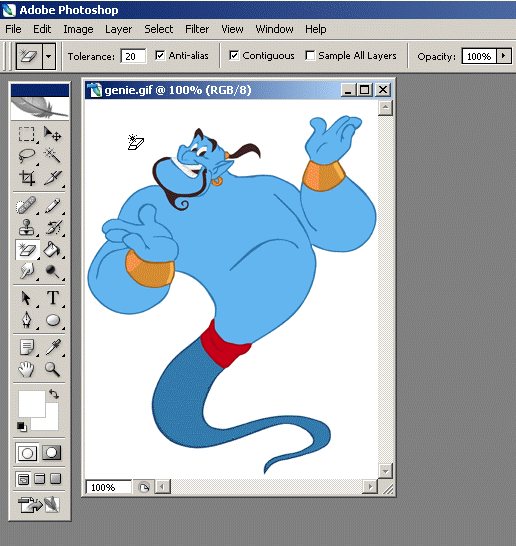Open the Layer menu
Viewport: 516px width, 546px height.
click(x=118, y=29)
